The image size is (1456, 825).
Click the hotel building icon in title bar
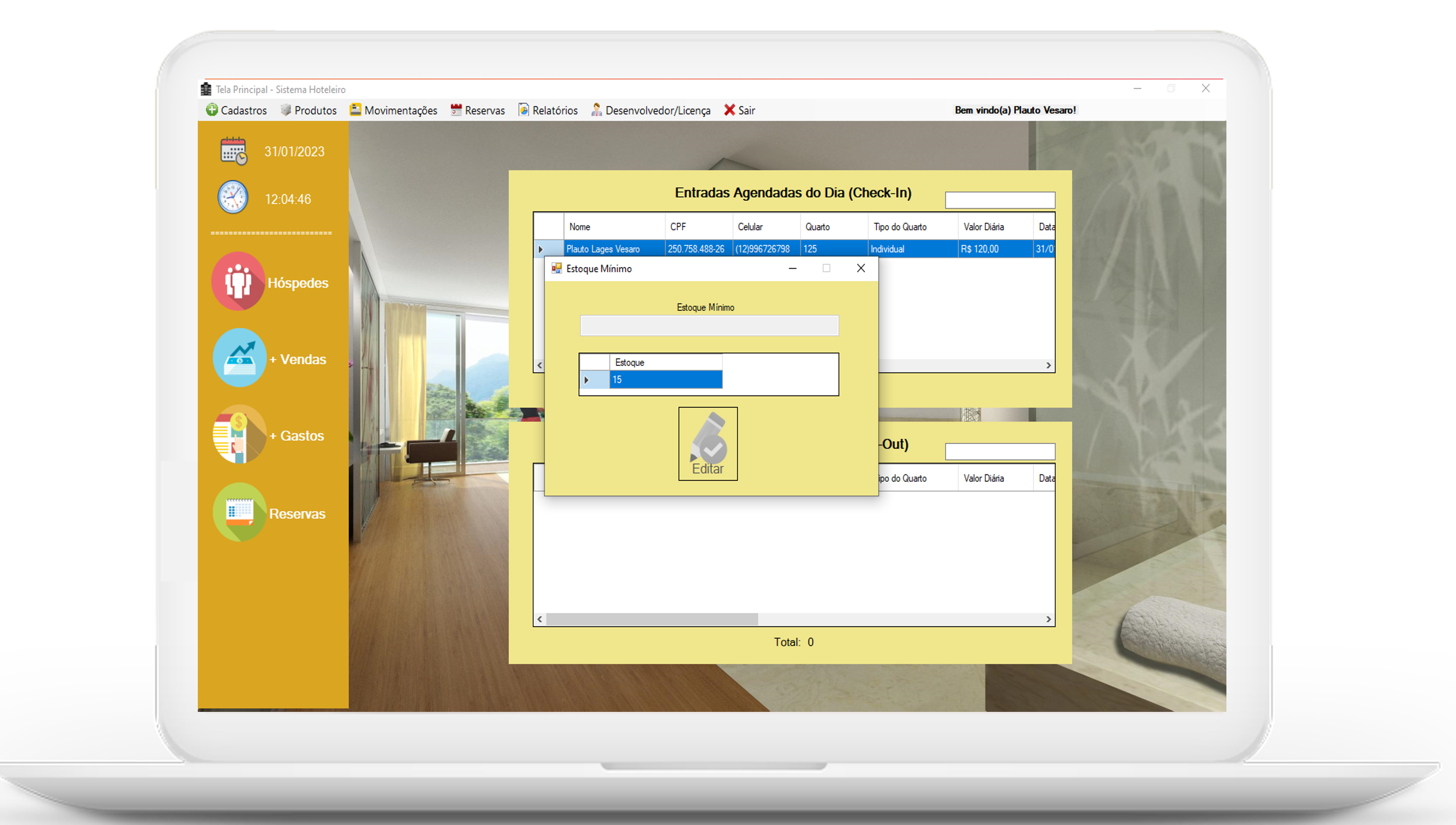206,89
